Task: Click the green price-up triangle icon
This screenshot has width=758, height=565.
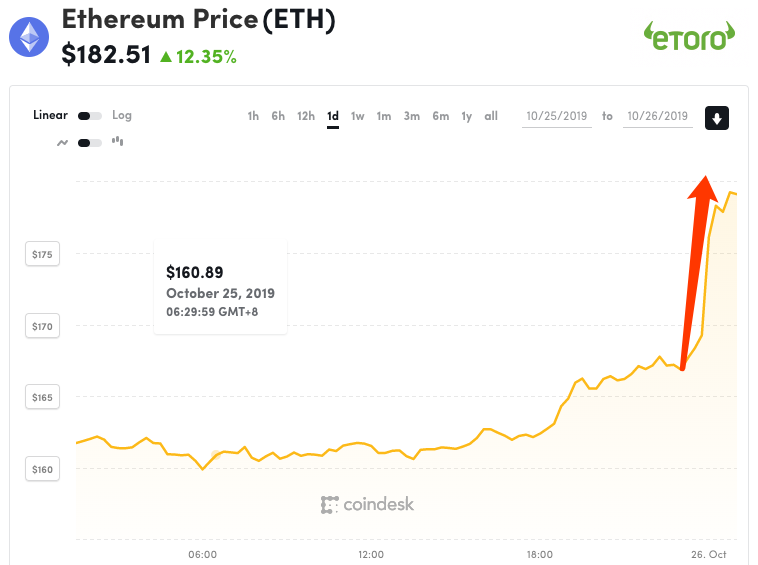Action: [x=166, y=57]
